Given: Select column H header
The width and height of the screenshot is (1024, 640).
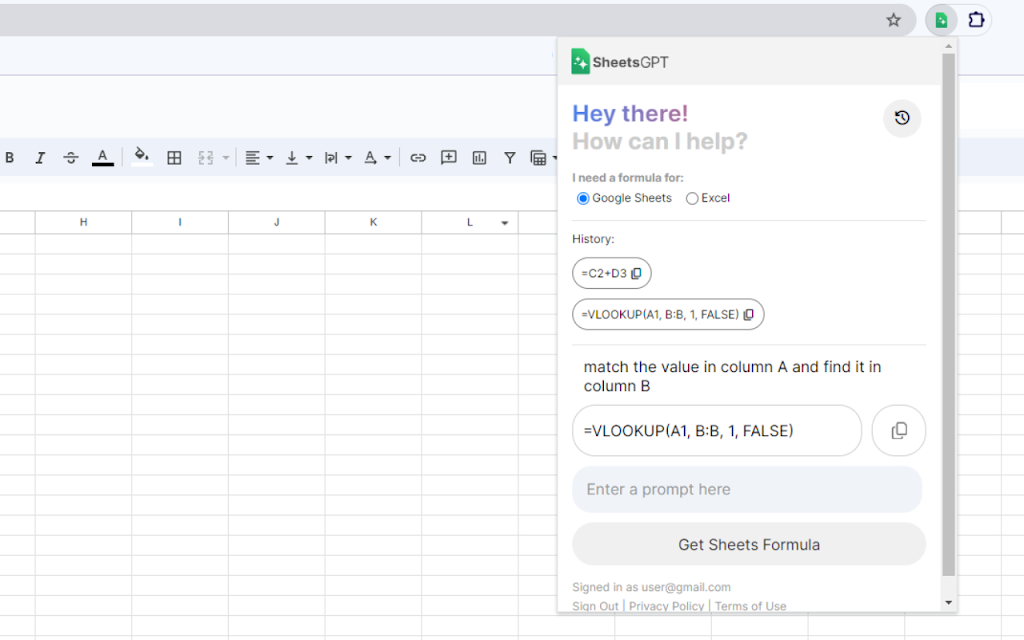Looking at the screenshot, I should [x=84, y=222].
